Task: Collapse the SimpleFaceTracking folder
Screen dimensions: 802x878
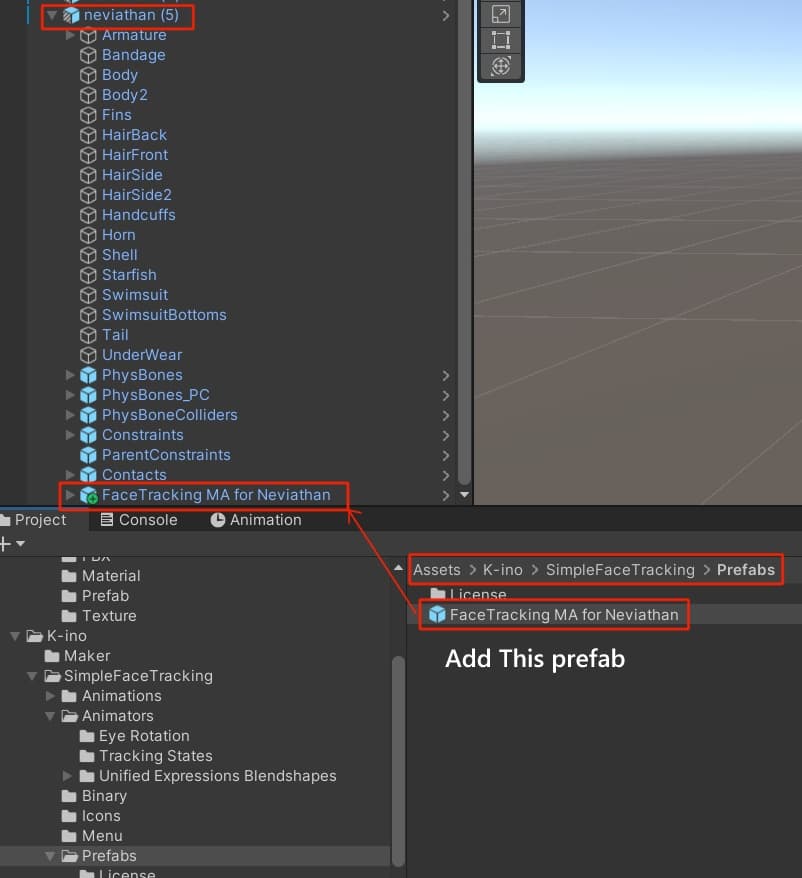Action: [33, 676]
